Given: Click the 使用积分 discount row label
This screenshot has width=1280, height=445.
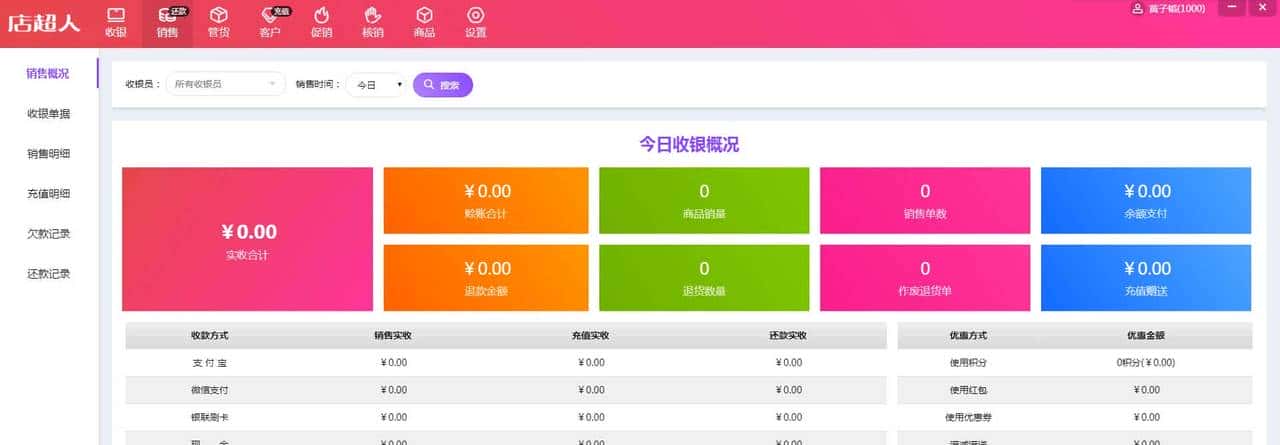Looking at the screenshot, I should [968, 362].
